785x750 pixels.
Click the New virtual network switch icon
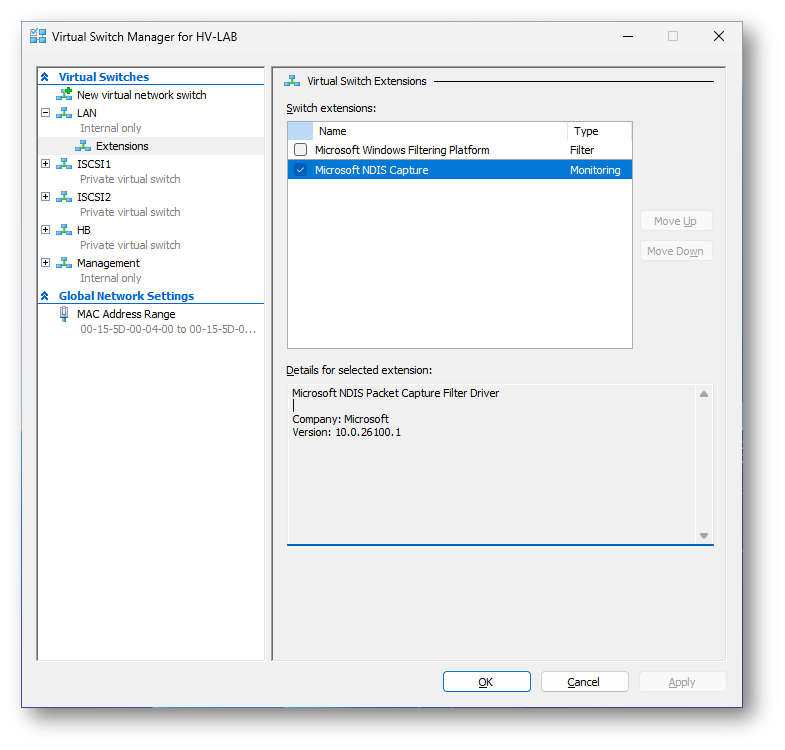64,95
